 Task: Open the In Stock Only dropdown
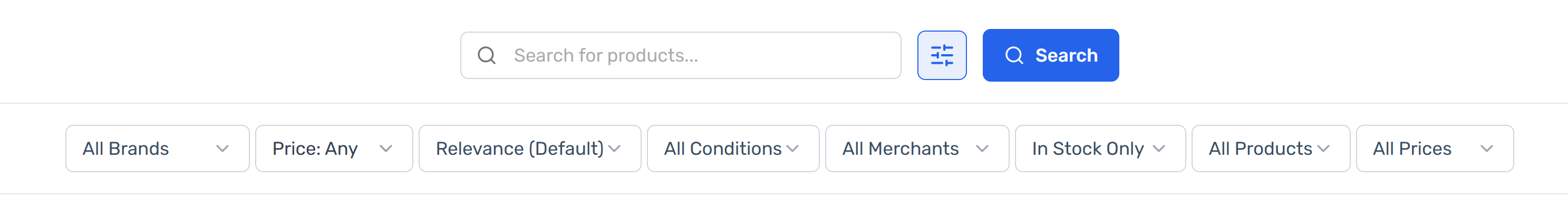(1100, 149)
